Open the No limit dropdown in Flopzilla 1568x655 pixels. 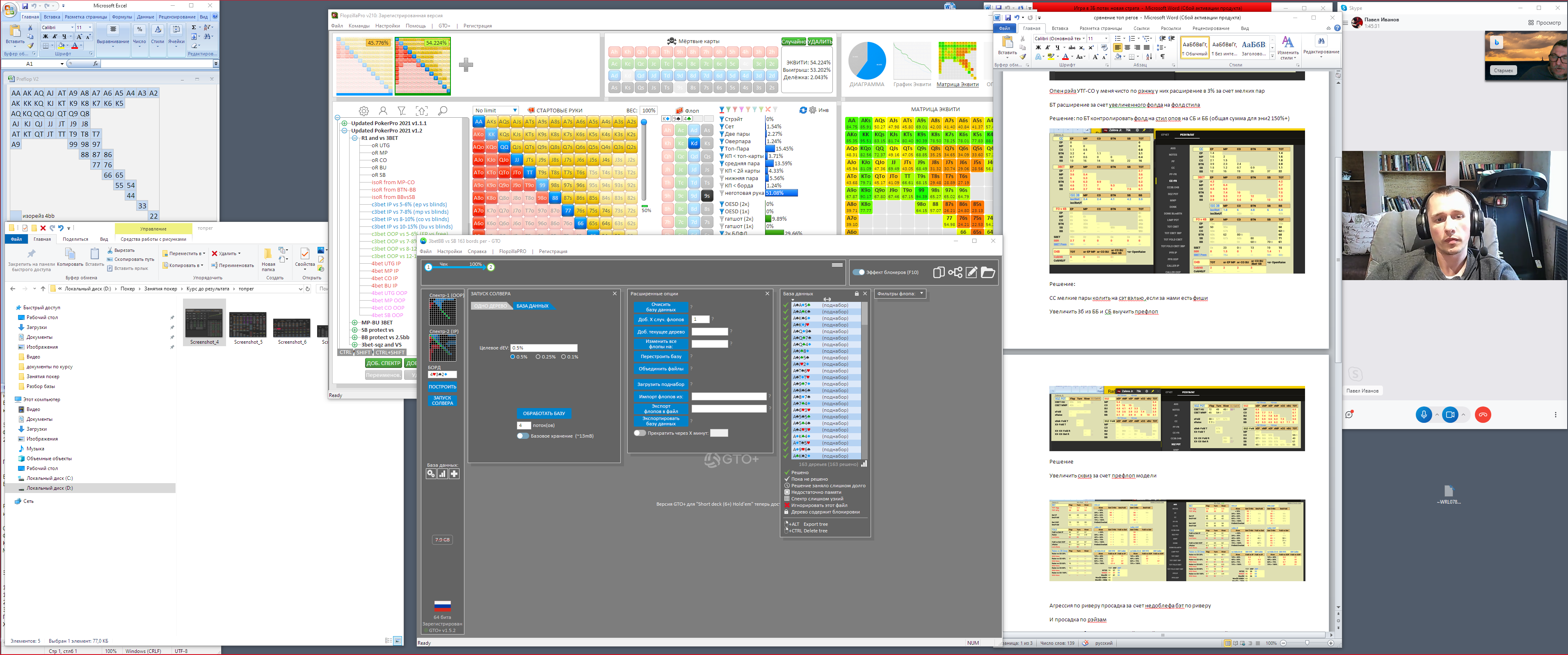click(x=496, y=110)
